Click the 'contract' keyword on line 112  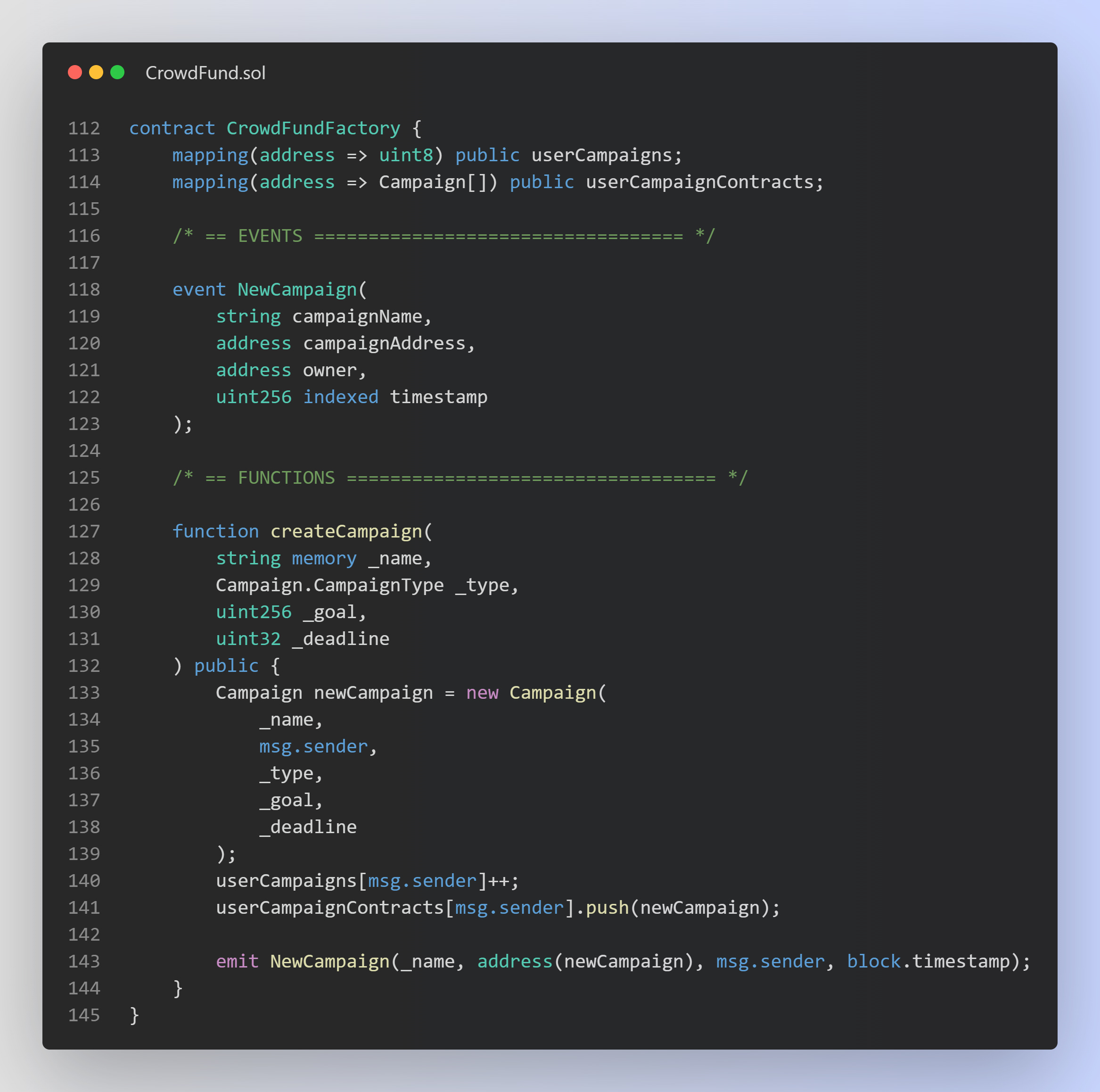(x=172, y=128)
